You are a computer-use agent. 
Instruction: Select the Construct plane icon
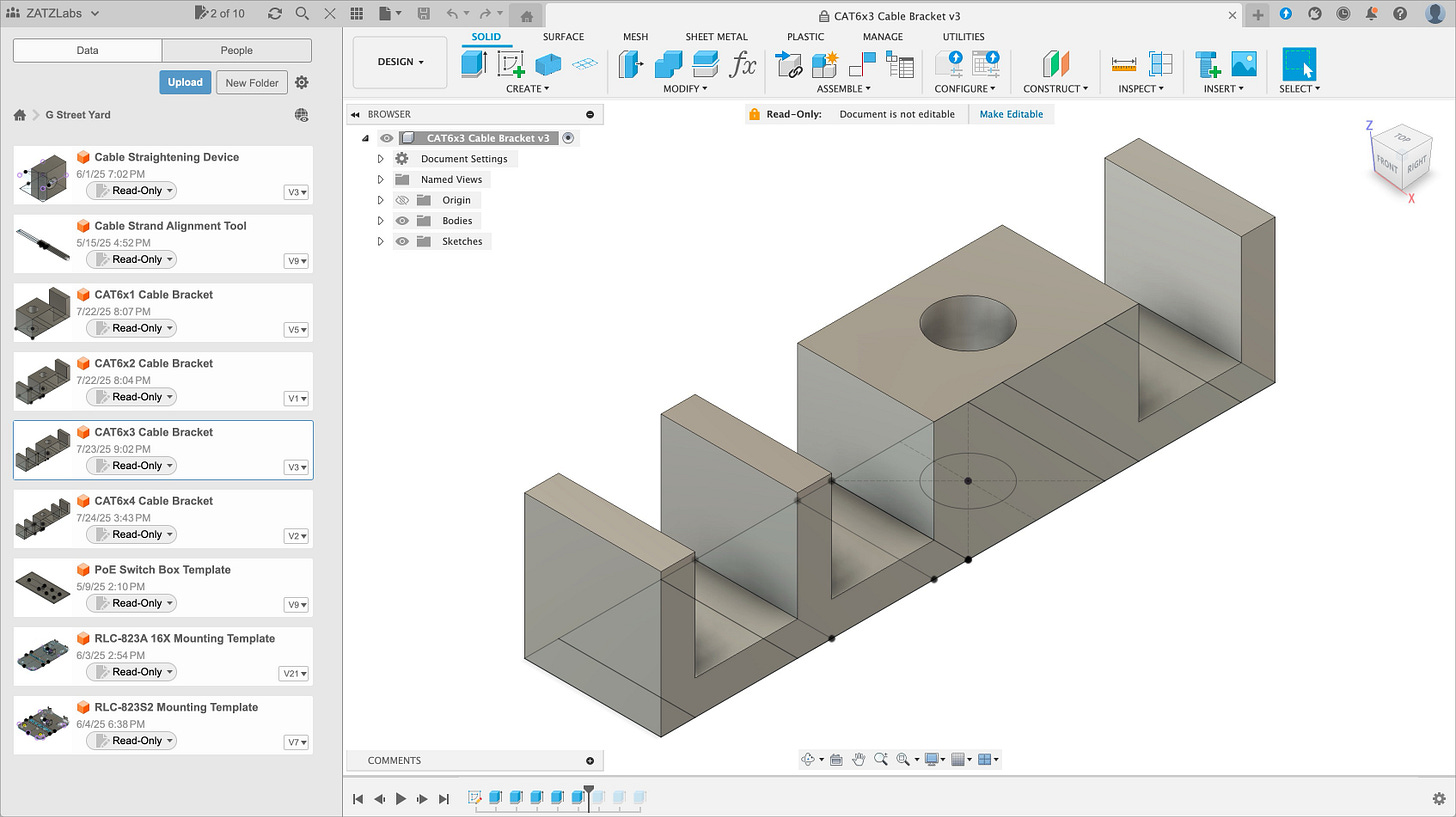point(1056,64)
